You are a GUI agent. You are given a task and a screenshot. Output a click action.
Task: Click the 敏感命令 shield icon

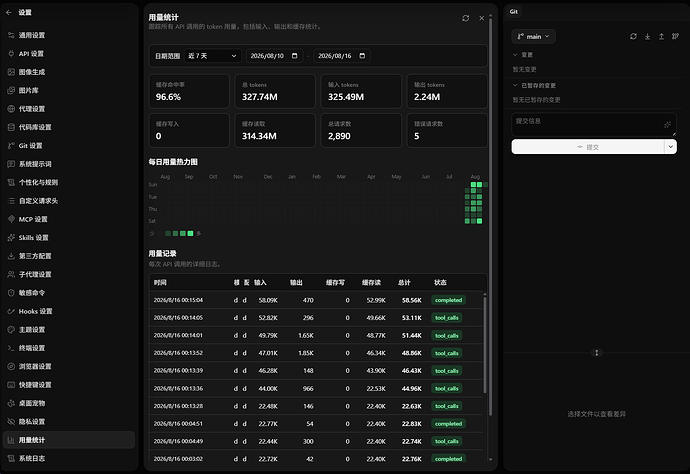[11, 293]
